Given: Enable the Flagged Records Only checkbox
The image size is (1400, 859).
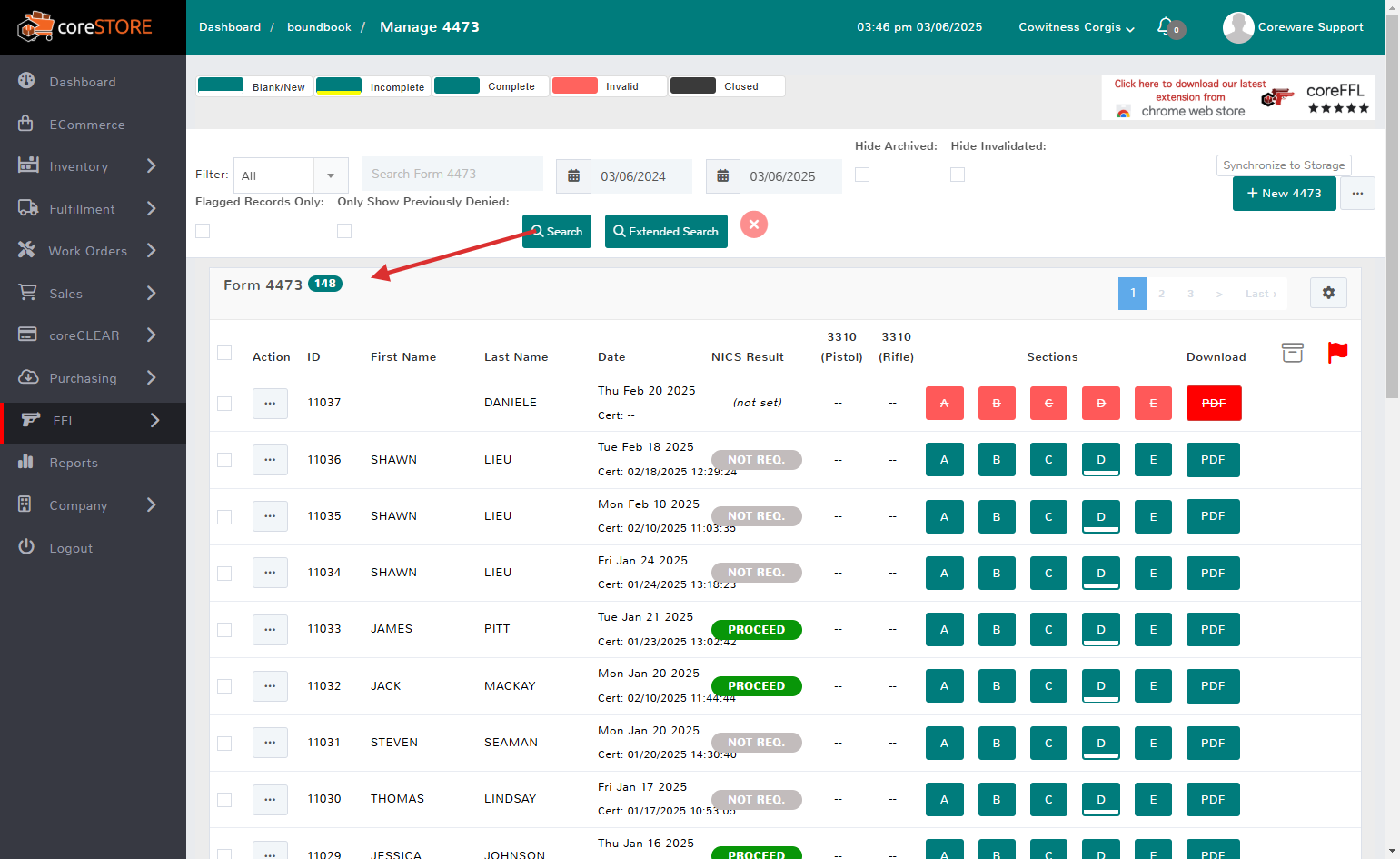Looking at the screenshot, I should [x=203, y=231].
